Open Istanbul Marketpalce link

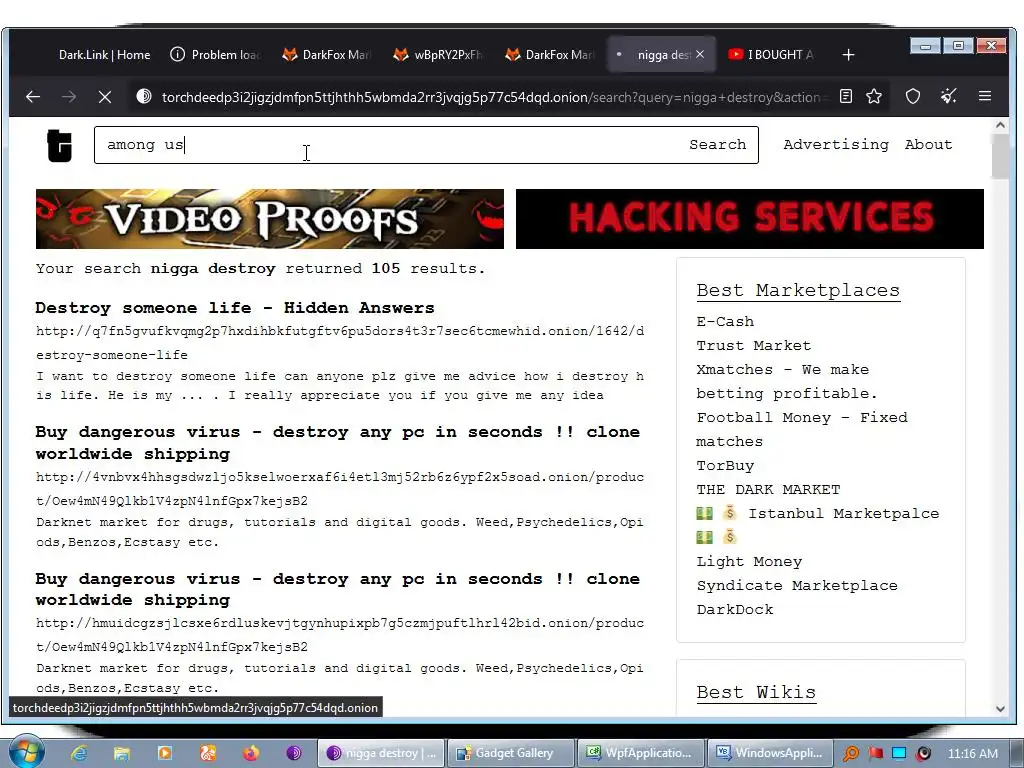(x=818, y=525)
